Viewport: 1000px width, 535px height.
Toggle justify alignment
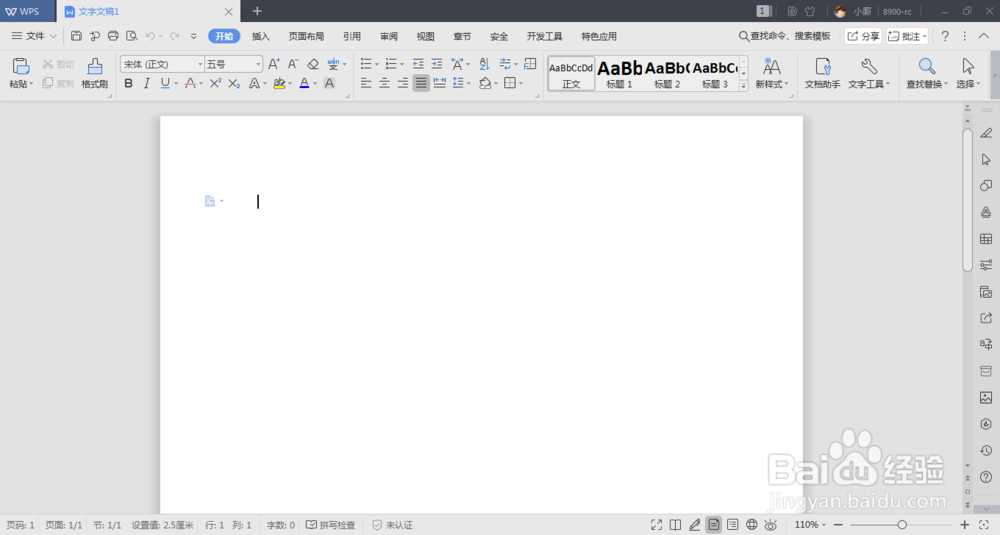point(421,84)
